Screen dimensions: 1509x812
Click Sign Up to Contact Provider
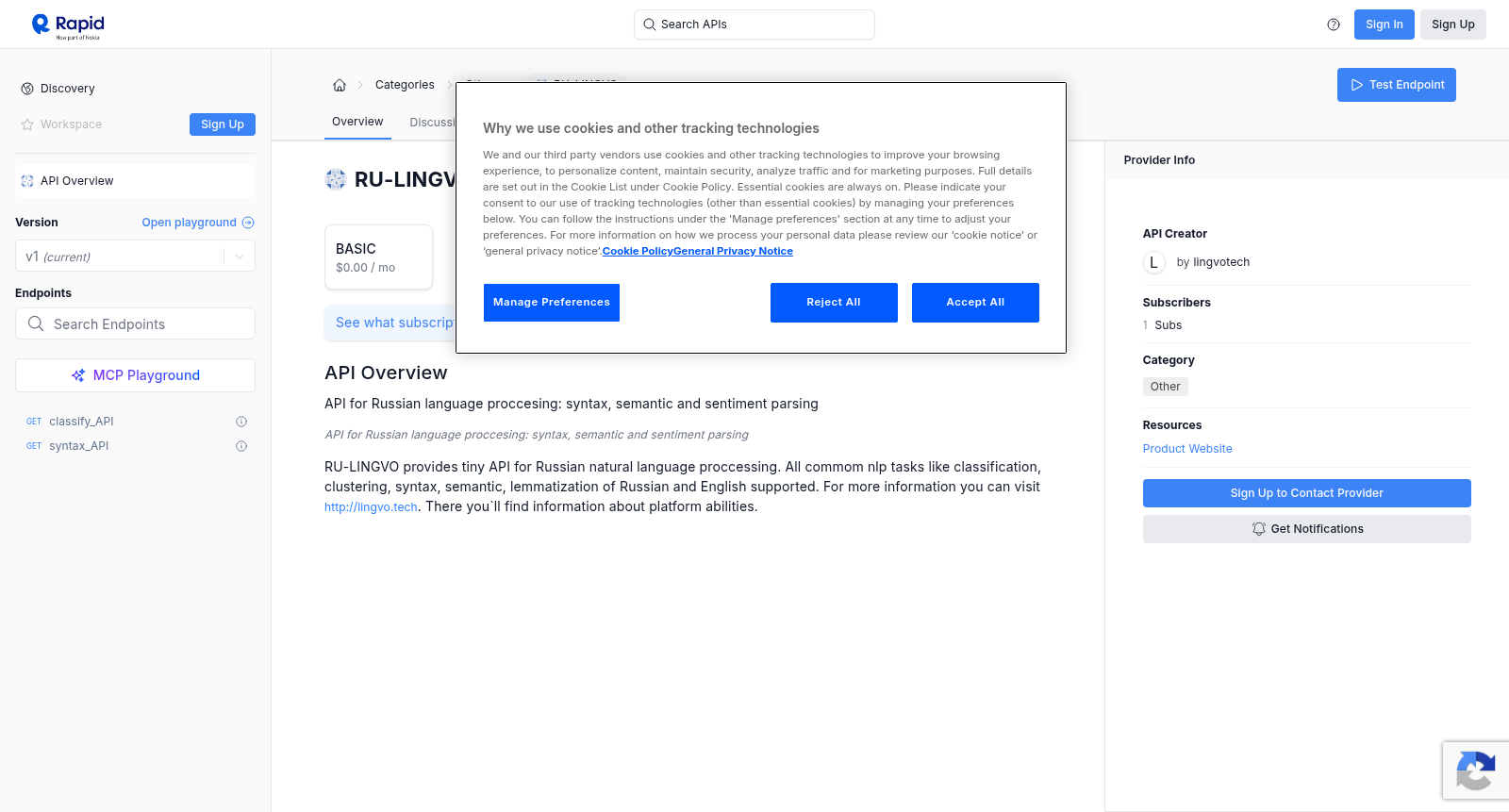tap(1306, 493)
